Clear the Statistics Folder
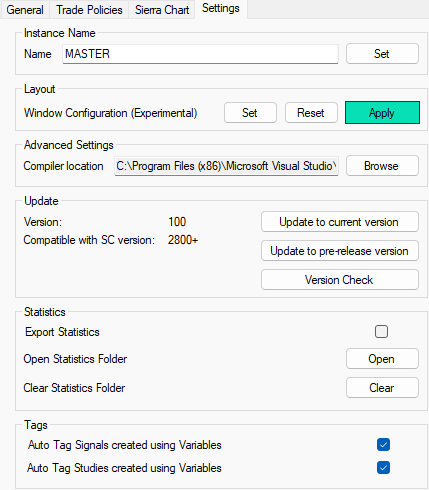Screen dimensions: 429x490 pyautogui.click(x=382, y=388)
